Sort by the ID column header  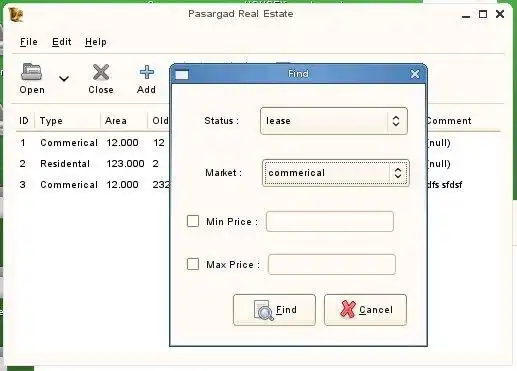(24, 121)
